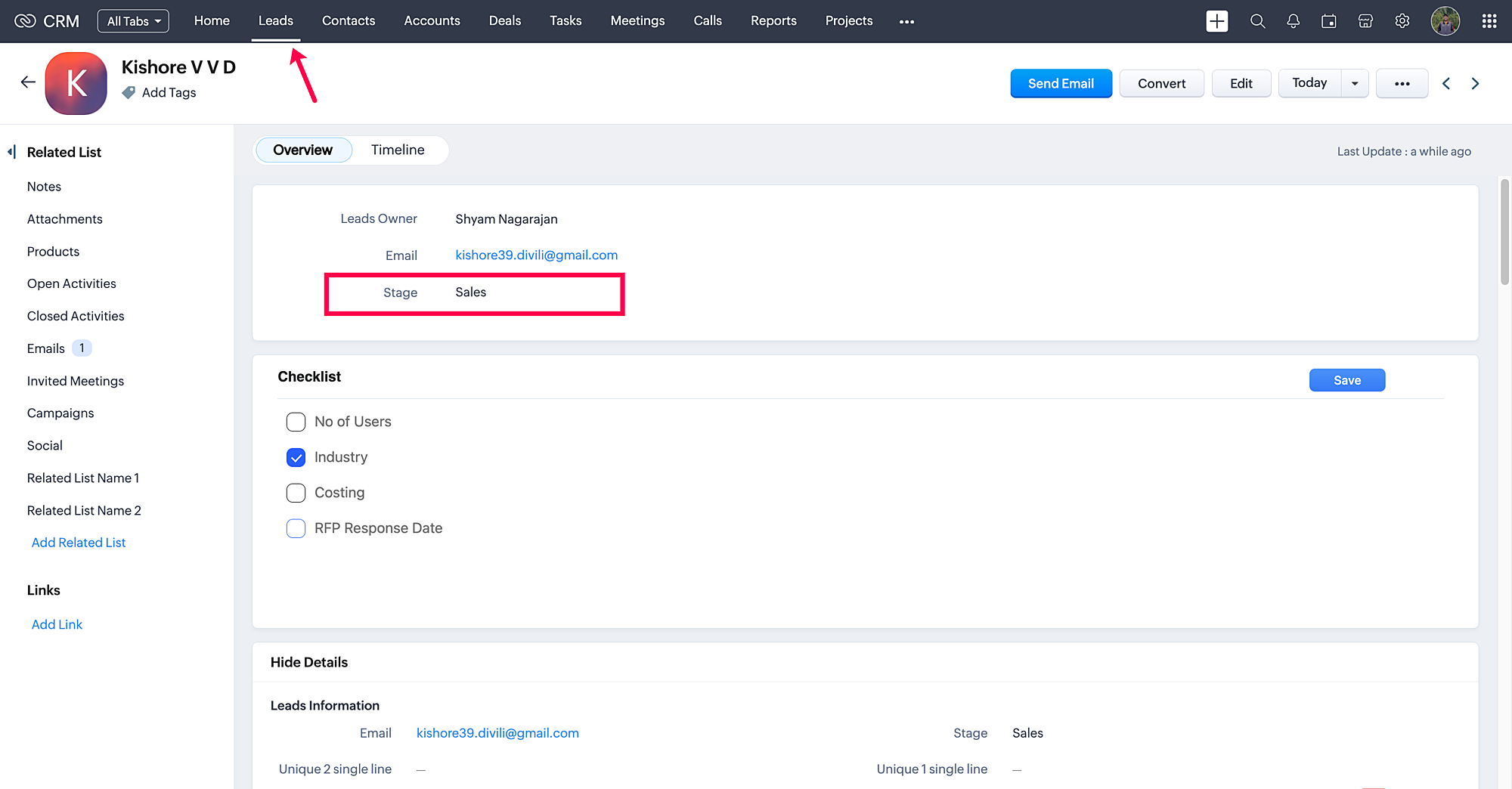The image size is (1512, 789).
Task: Go to next lead record arrow
Action: [x=1475, y=84]
